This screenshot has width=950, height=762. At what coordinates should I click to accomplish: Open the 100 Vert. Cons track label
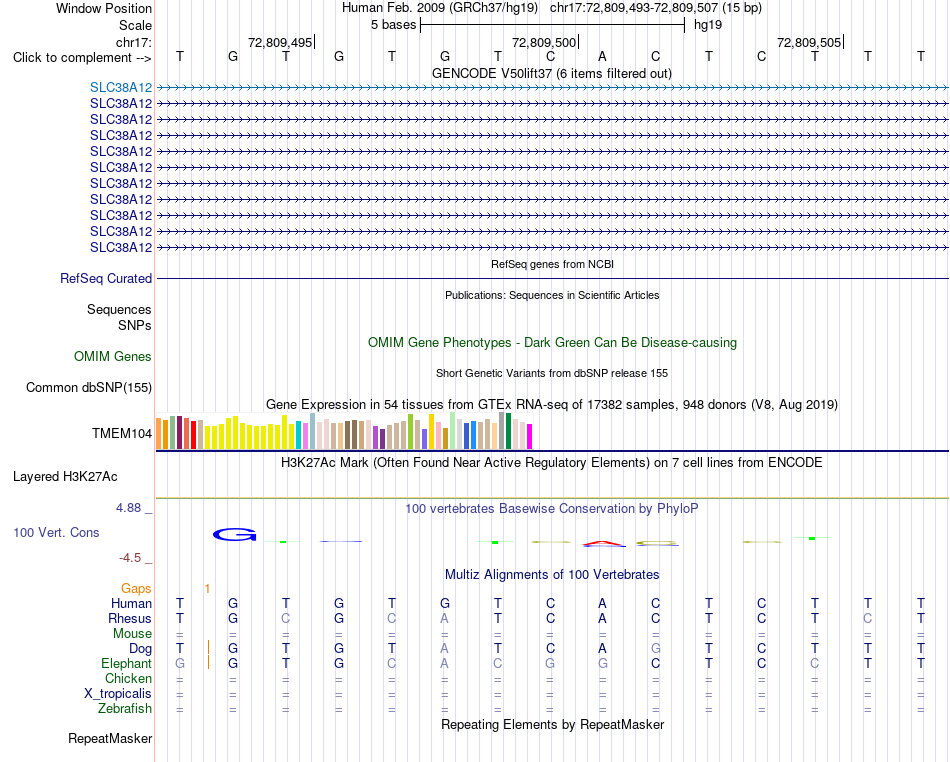56,532
